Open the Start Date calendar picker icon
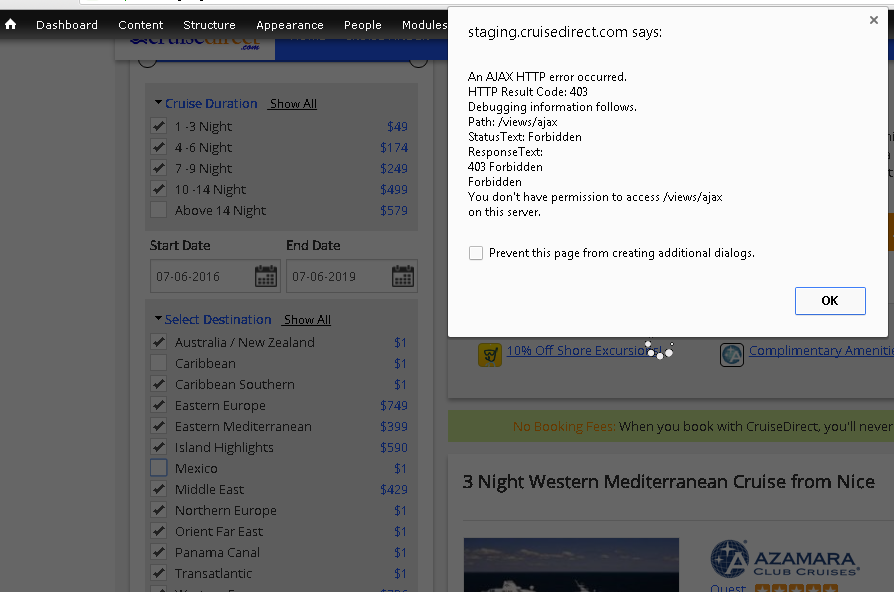The height and width of the screenshot is (592, 894). (x=266, y=276)
